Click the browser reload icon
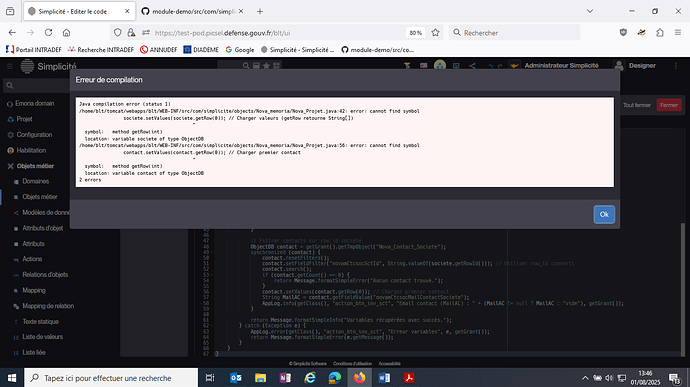The width and height of the screenshot is (690, 387). point(48,33)
